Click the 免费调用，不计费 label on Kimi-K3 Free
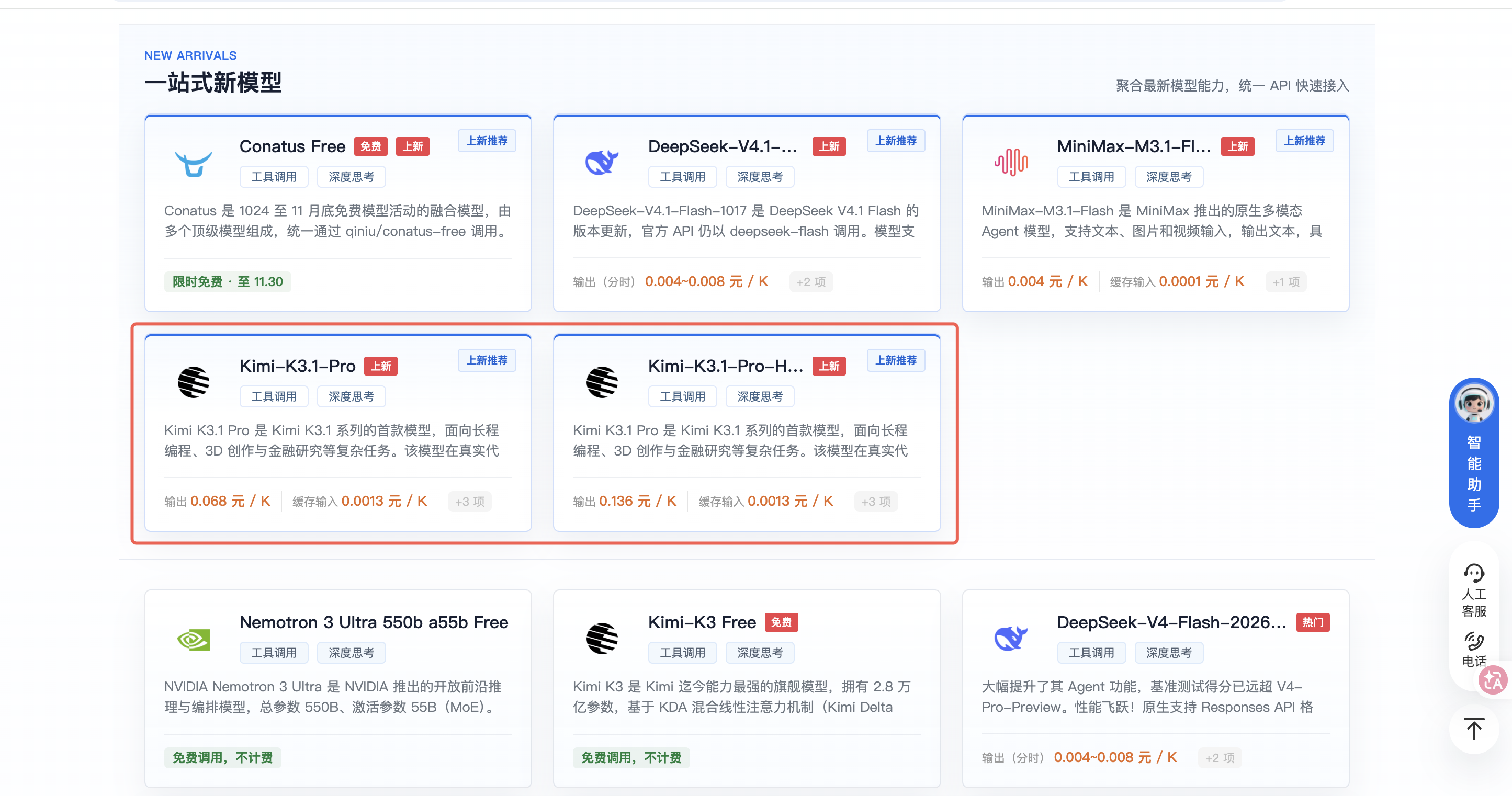 (x=631, y=758)
